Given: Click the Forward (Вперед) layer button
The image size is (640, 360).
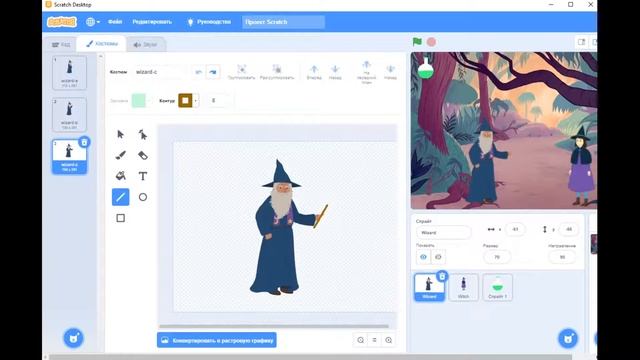Looking at the screenshot, I should 314,72.
